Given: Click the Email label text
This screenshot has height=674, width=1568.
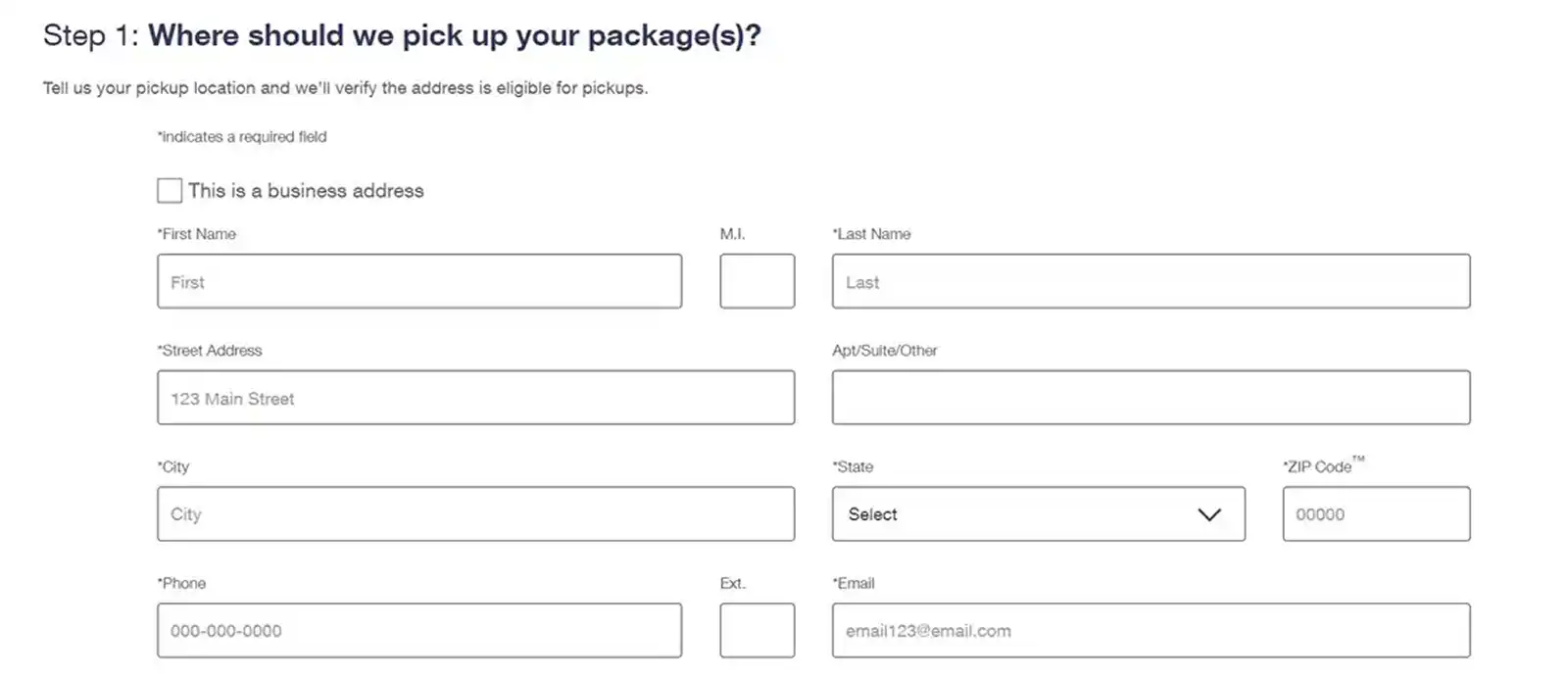Looking at the screenshot, I should [855, 584].
